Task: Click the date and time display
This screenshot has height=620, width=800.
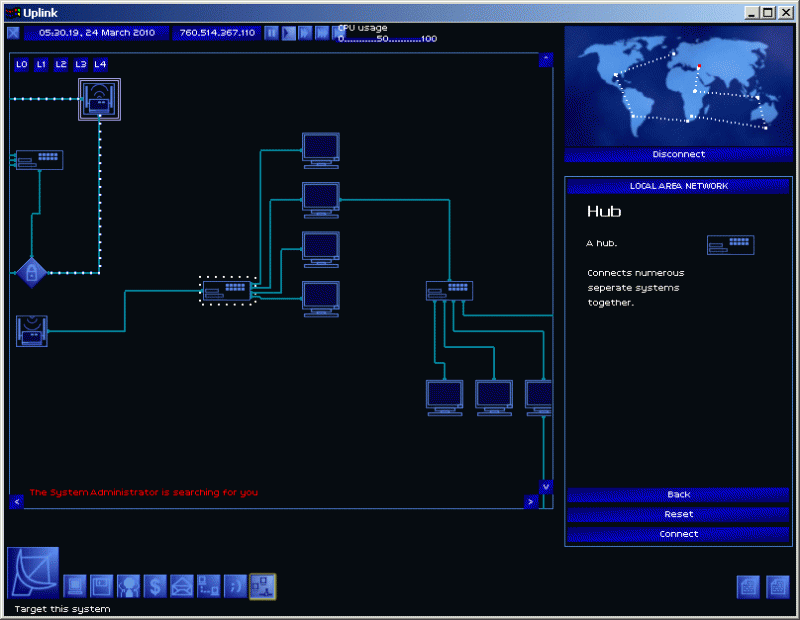Action: [97, 33]
